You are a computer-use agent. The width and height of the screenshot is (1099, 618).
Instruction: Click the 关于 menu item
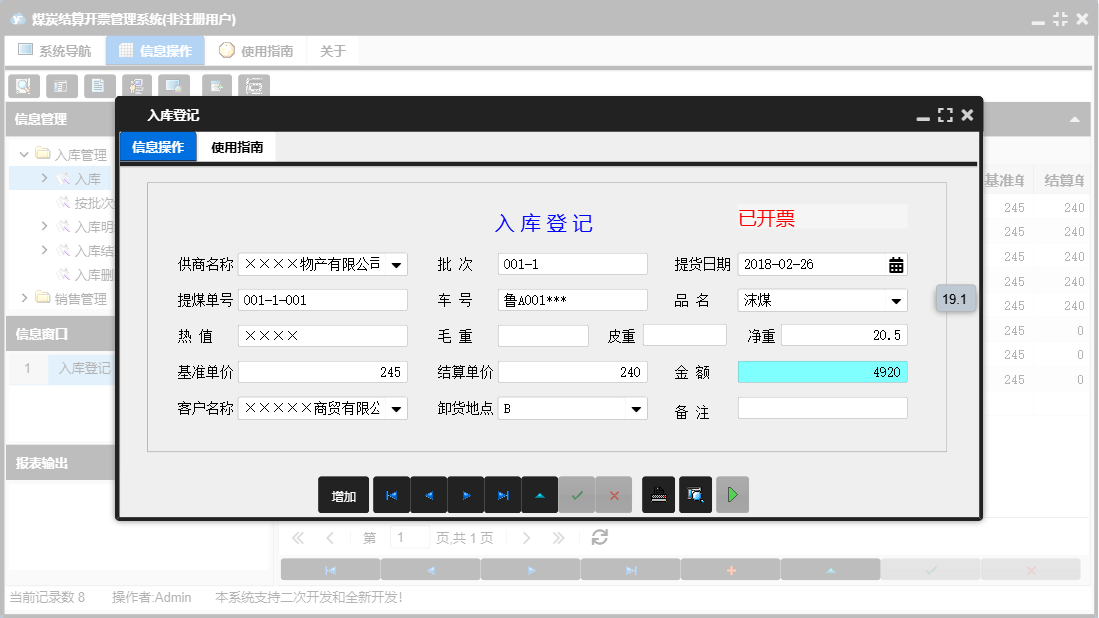click(332, 49)
